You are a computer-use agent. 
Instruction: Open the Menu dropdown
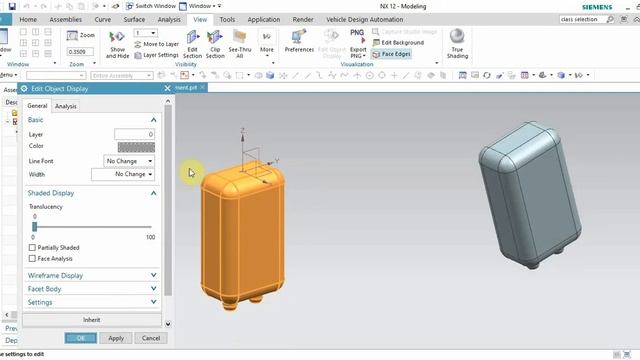[x=9, y=75]
